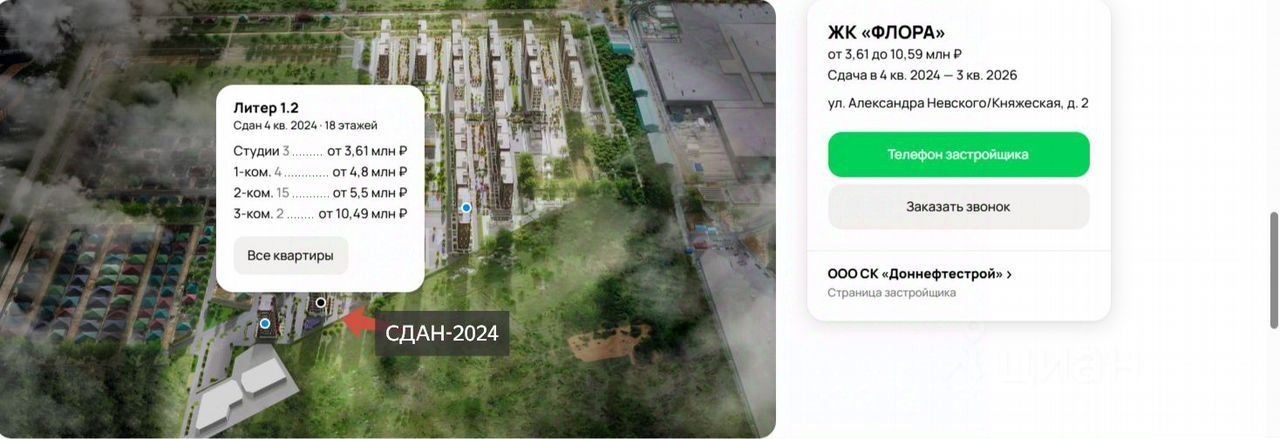The height and width of the screenshot is (439, 1280).
Task: Choose the 3-ком. row from 10,49 млн ₽
Action: 320,214
